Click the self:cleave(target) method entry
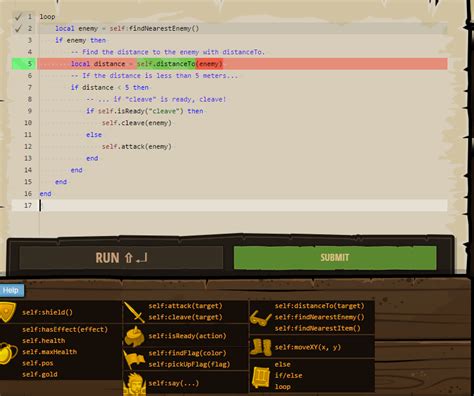Viewport: 474px width, 396px height. pos(185,317)
